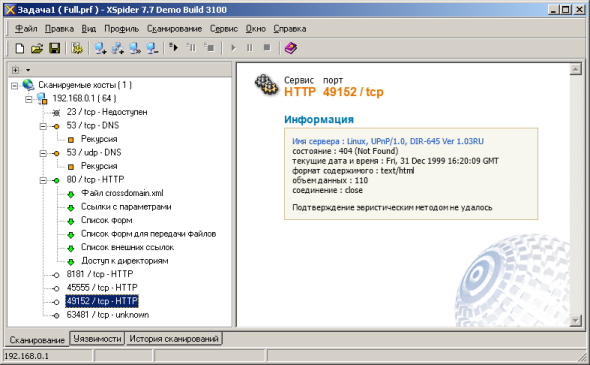
Task: Collapse the Сканируемые хосты root node
Action: point(14,86)
